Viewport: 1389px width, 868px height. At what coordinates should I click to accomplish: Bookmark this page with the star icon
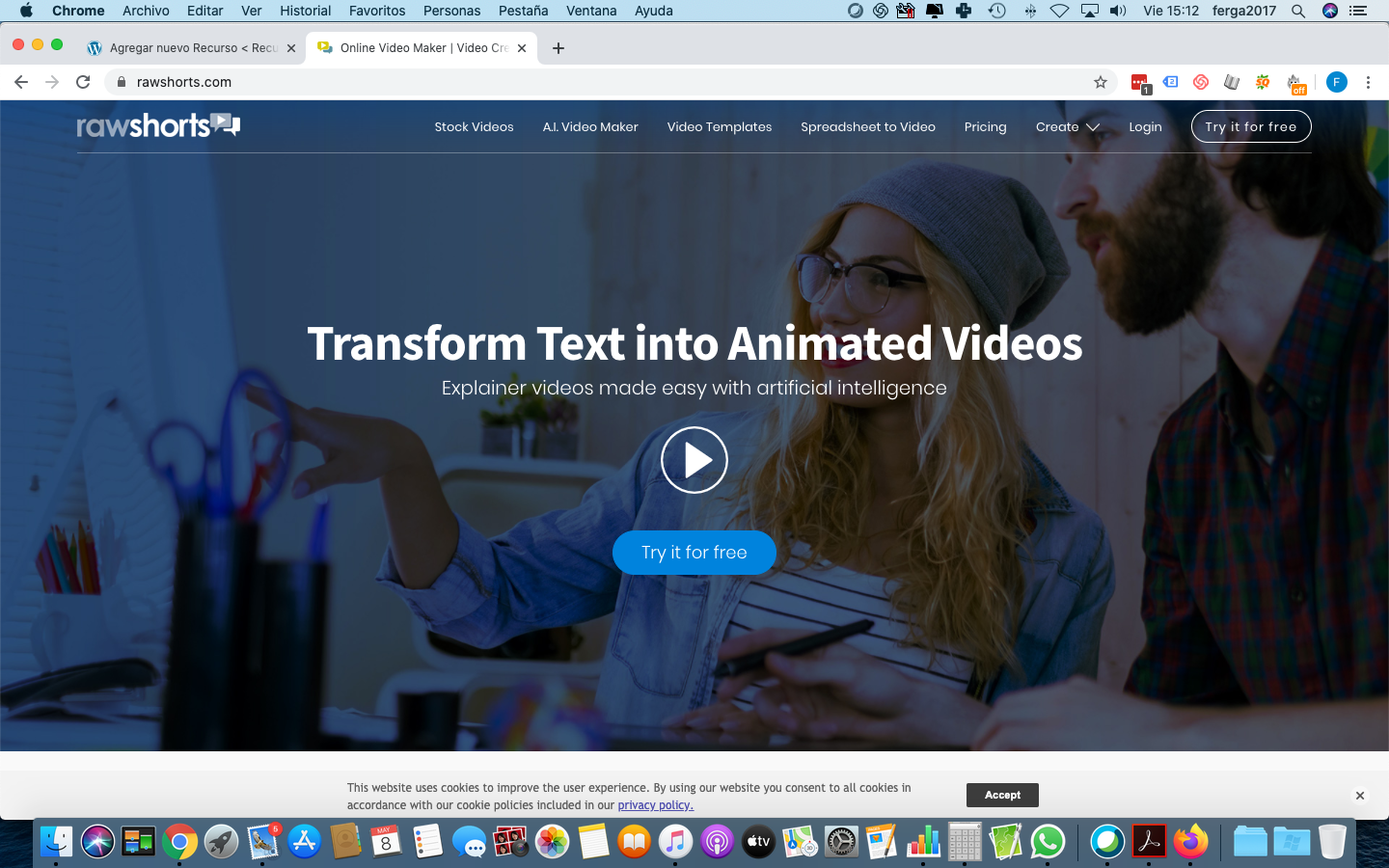point(1100,82)
